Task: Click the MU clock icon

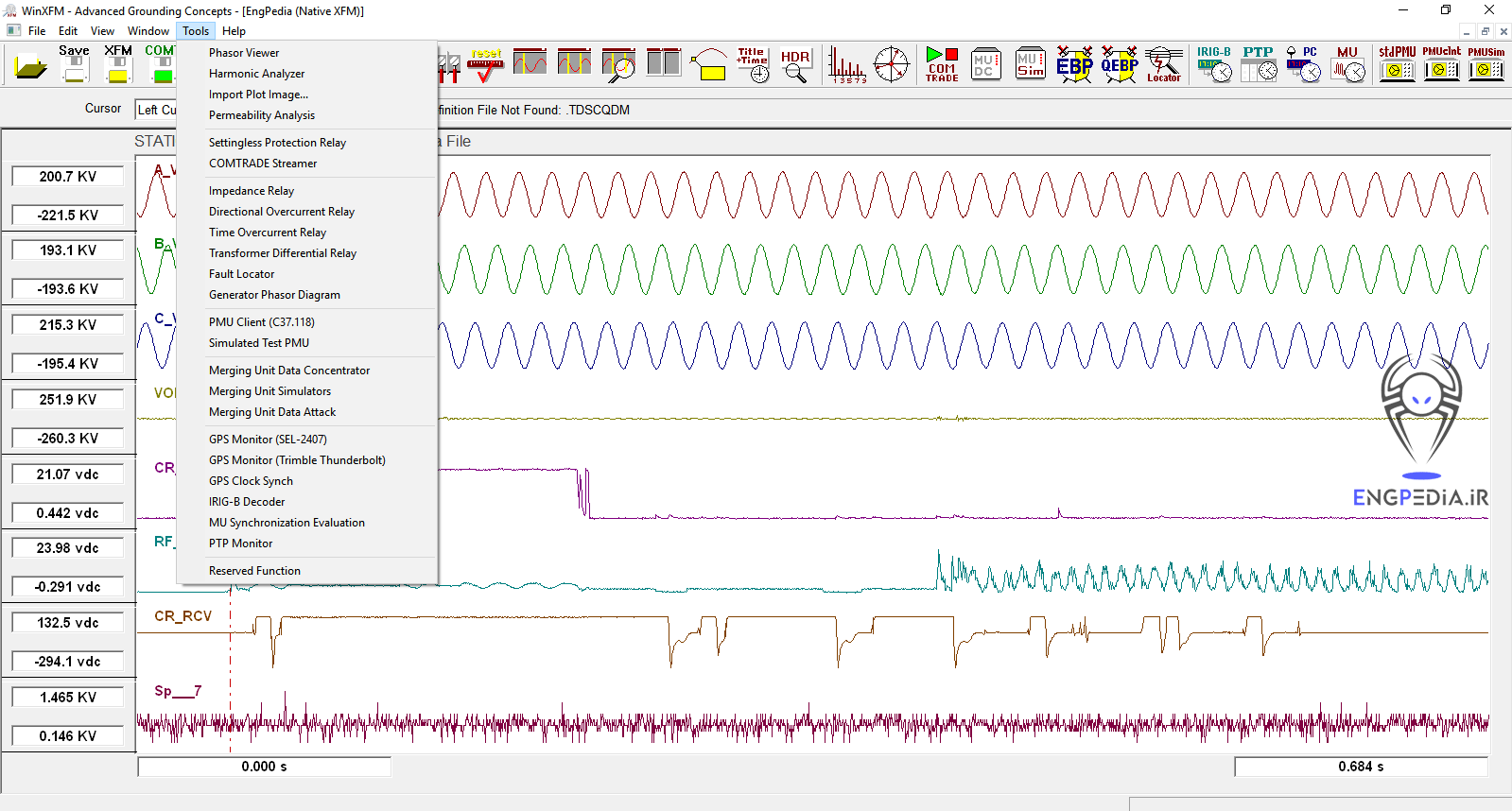Action: 1347,64
